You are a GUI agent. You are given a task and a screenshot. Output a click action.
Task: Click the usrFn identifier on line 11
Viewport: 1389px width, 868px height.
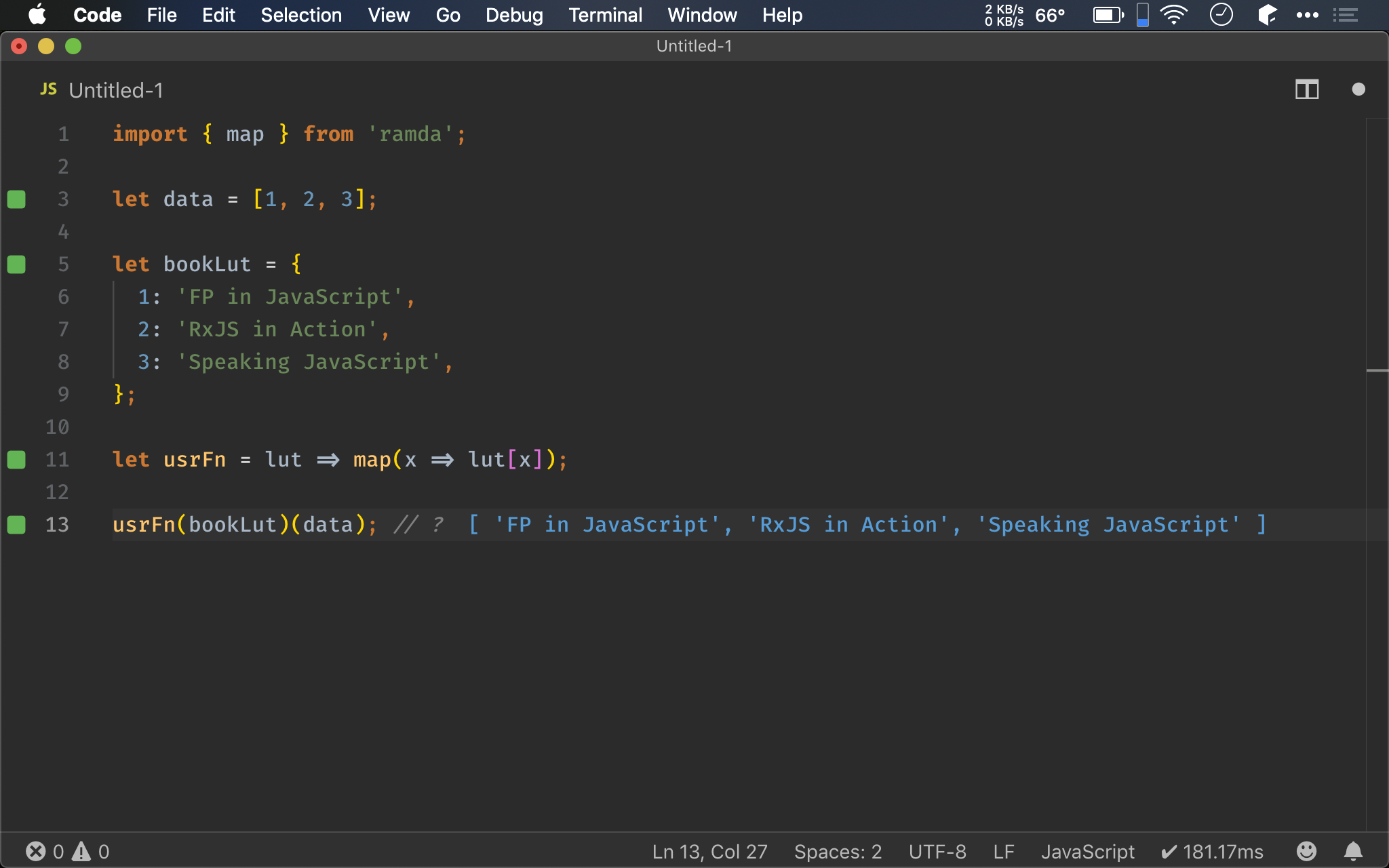[x=194, y=460]
